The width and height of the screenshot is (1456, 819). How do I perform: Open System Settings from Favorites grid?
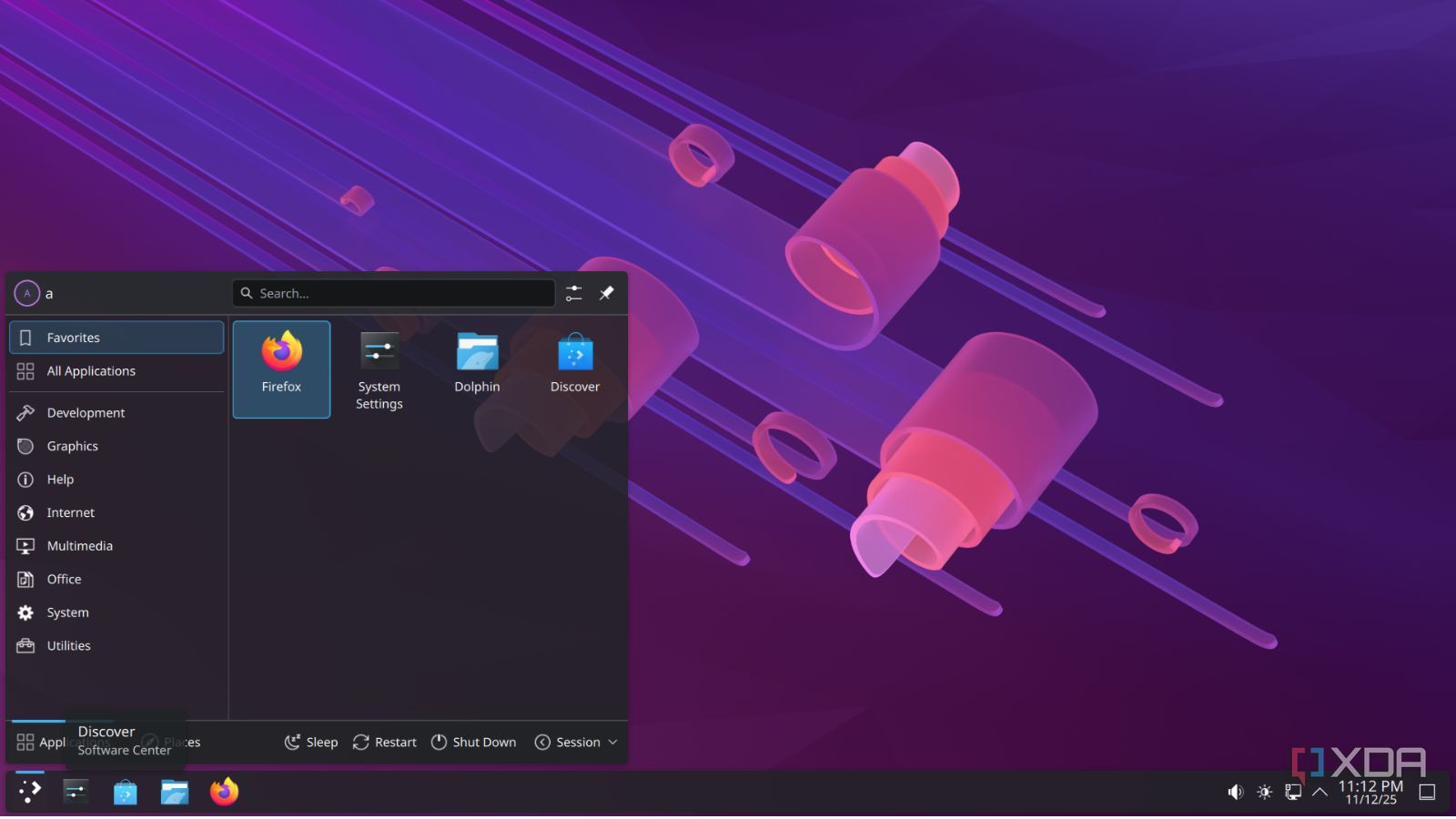(379, 369)
